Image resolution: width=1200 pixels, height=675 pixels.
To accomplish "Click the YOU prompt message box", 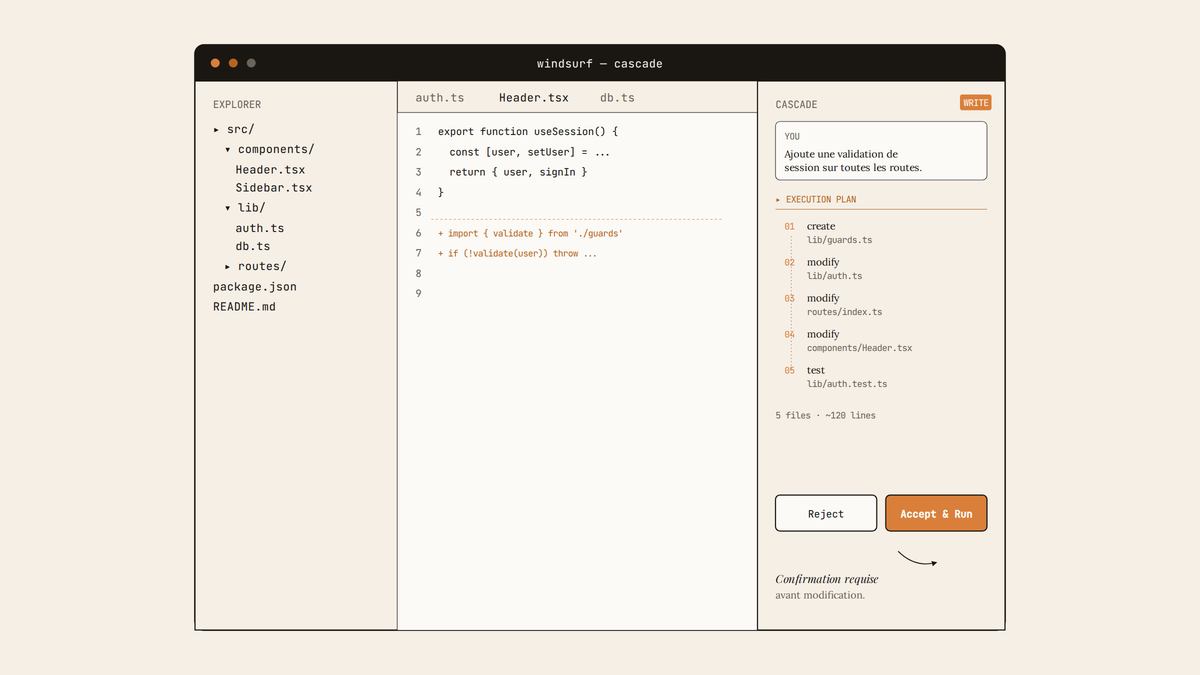I will 881,151.
